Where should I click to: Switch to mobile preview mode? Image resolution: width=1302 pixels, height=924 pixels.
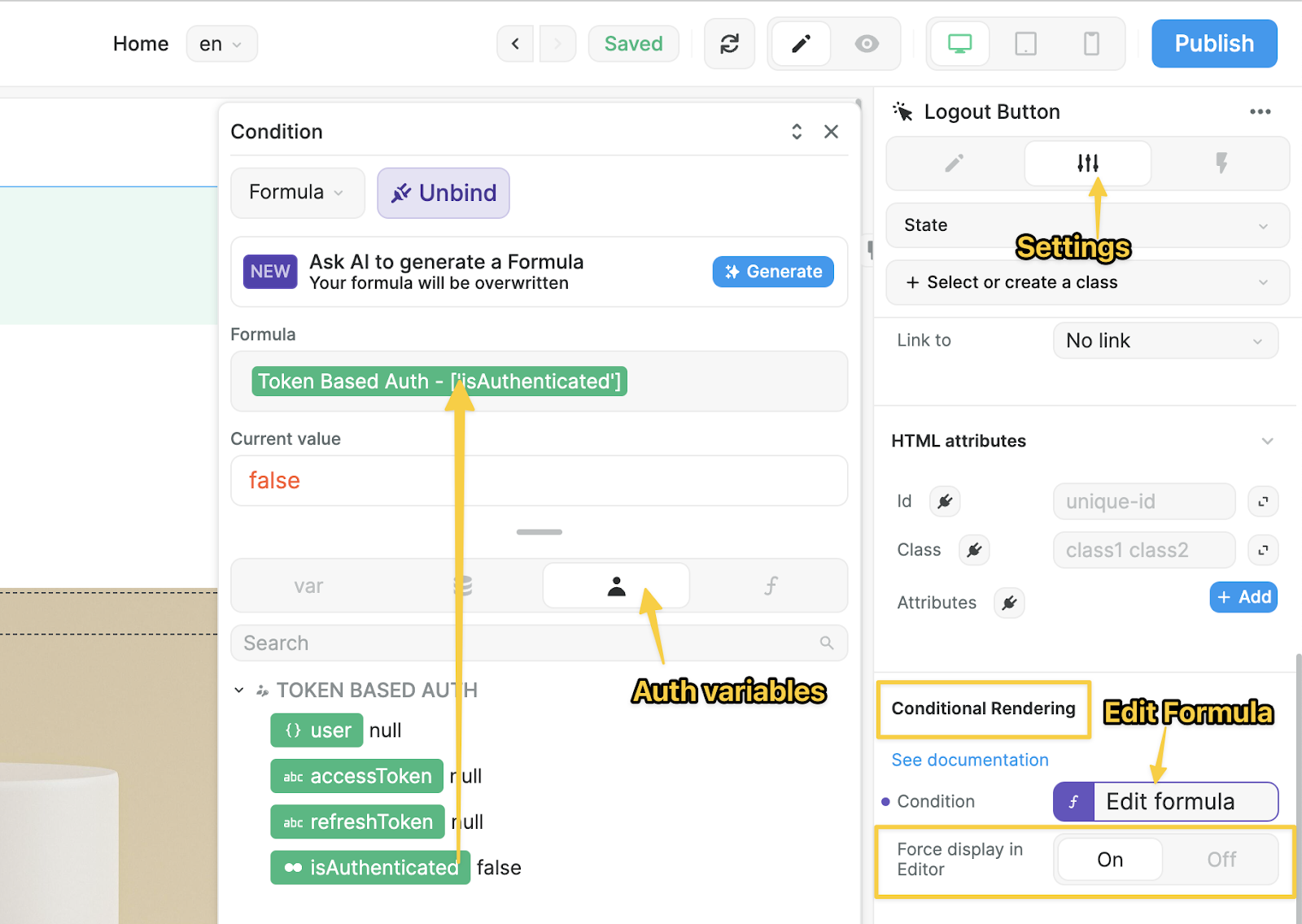pos(1091,43)
